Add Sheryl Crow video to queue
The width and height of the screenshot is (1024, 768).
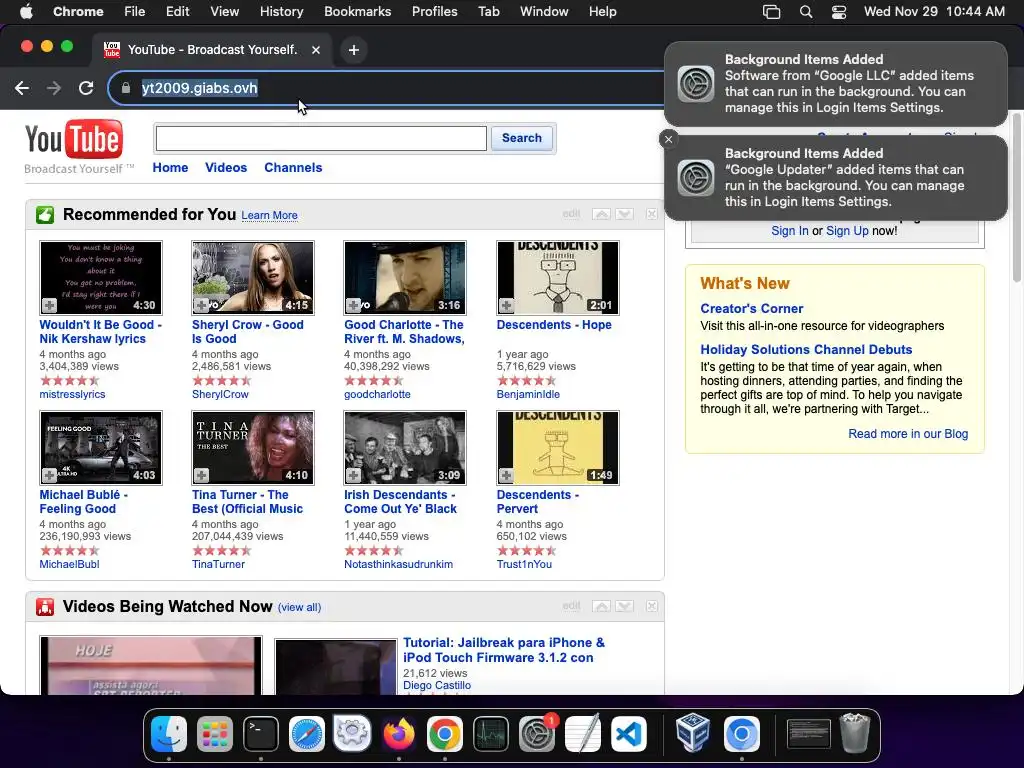click(201, 305)
